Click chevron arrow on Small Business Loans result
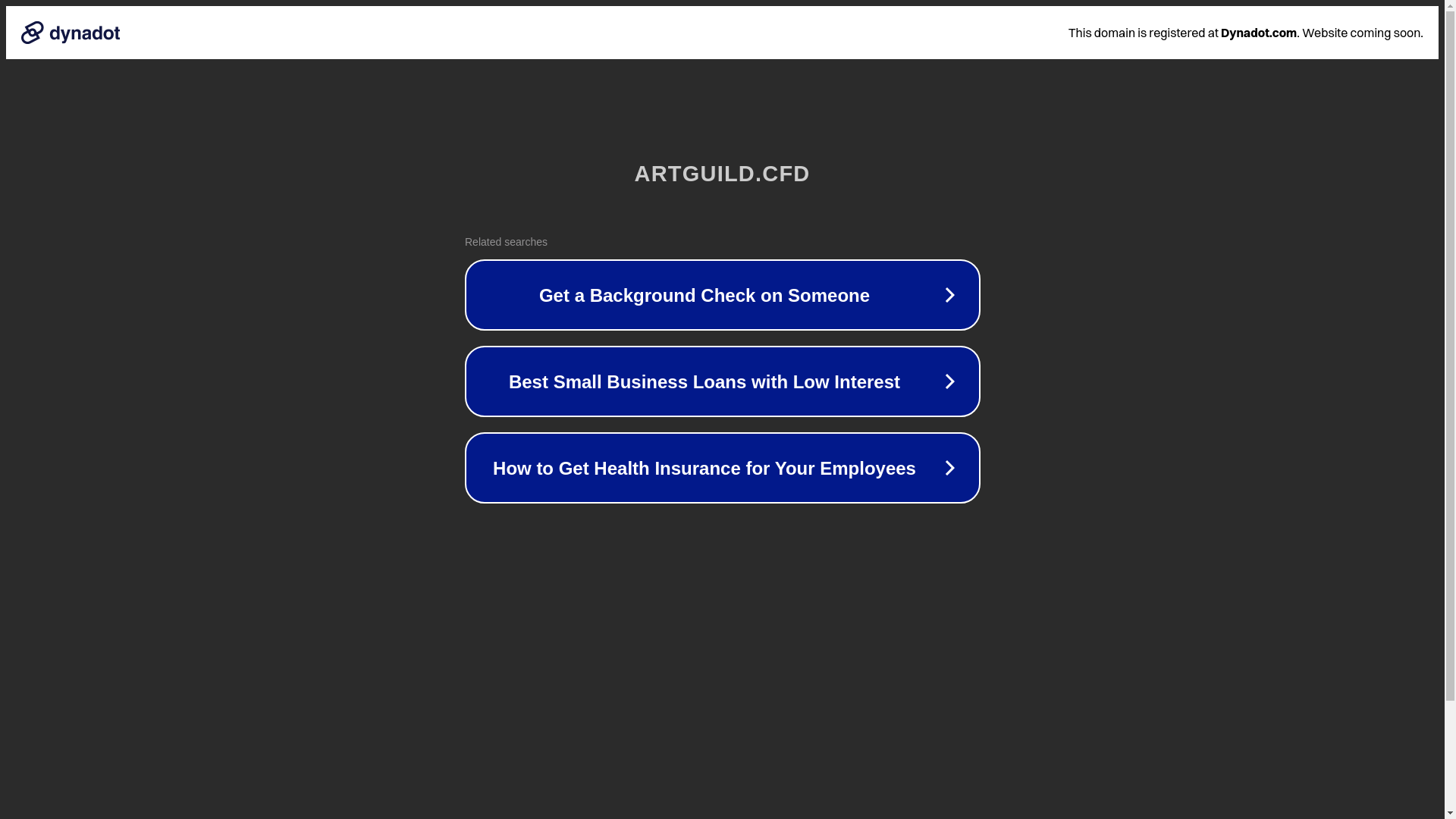The width and height of the screenshot is (1456, 819). 949,381
